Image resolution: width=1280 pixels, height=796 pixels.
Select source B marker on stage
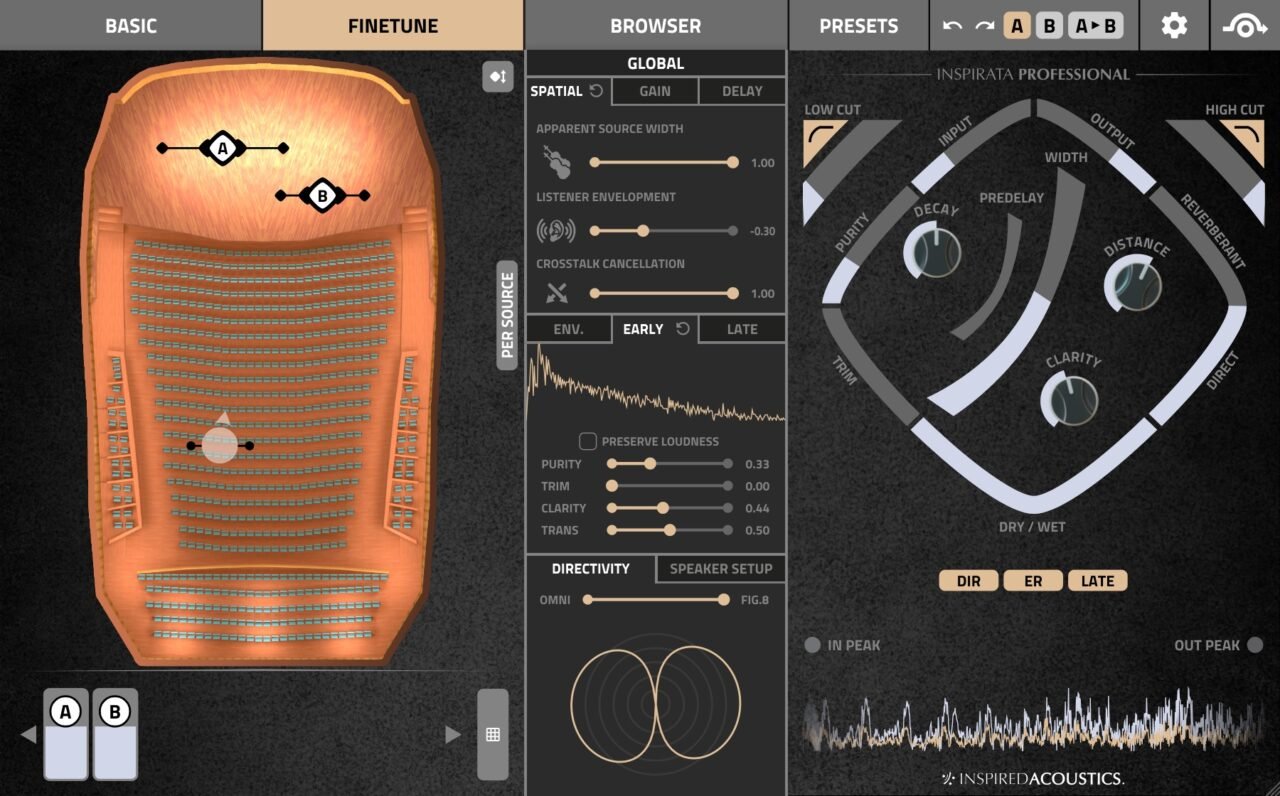321,196
